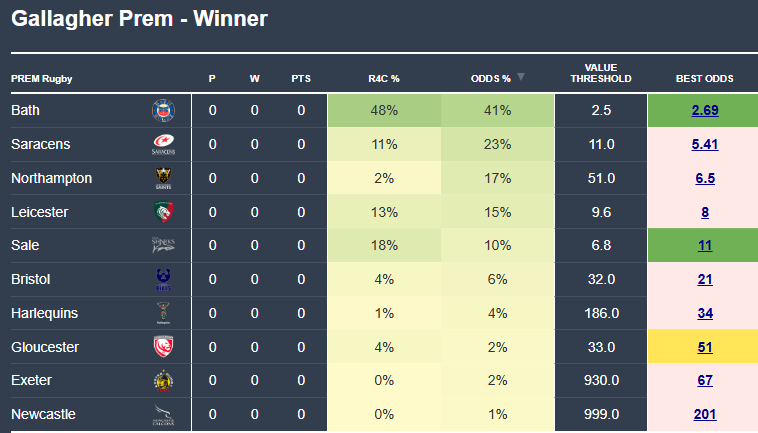Select the Sale Sharks logo
Screen dimensions: 758x433
tap(163, 245)
